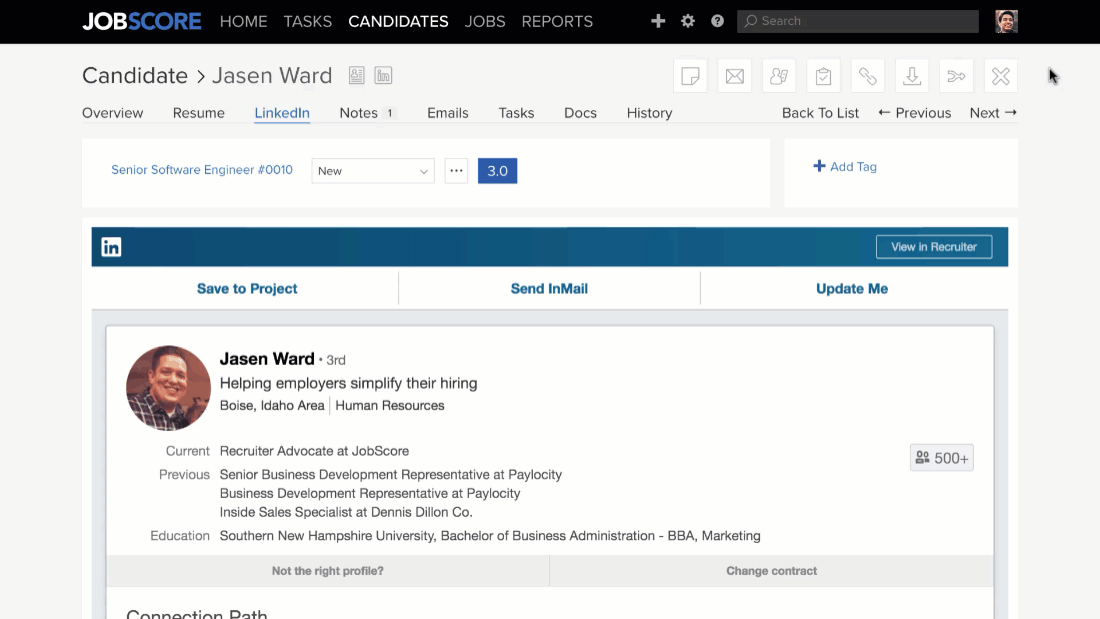Click Jasen Ward's profile photo
The image size is (1100, 619).
(168, 388)
